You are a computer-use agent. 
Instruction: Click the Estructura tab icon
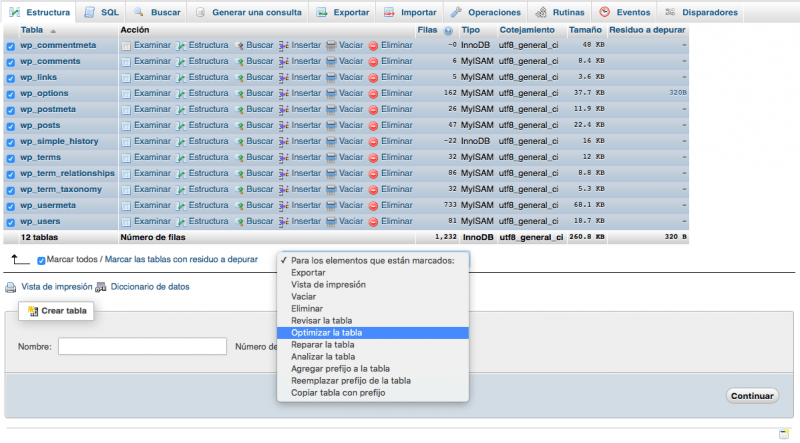tap(15, 12)
